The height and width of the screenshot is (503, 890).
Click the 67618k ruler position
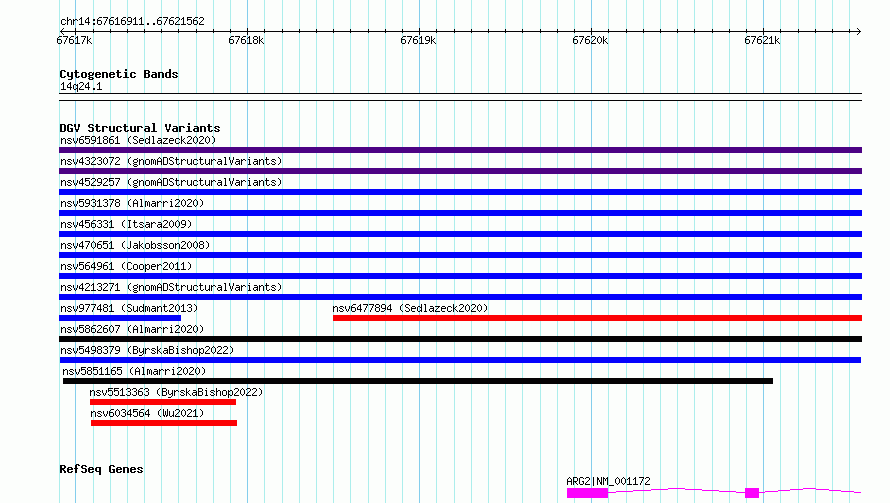246,40
